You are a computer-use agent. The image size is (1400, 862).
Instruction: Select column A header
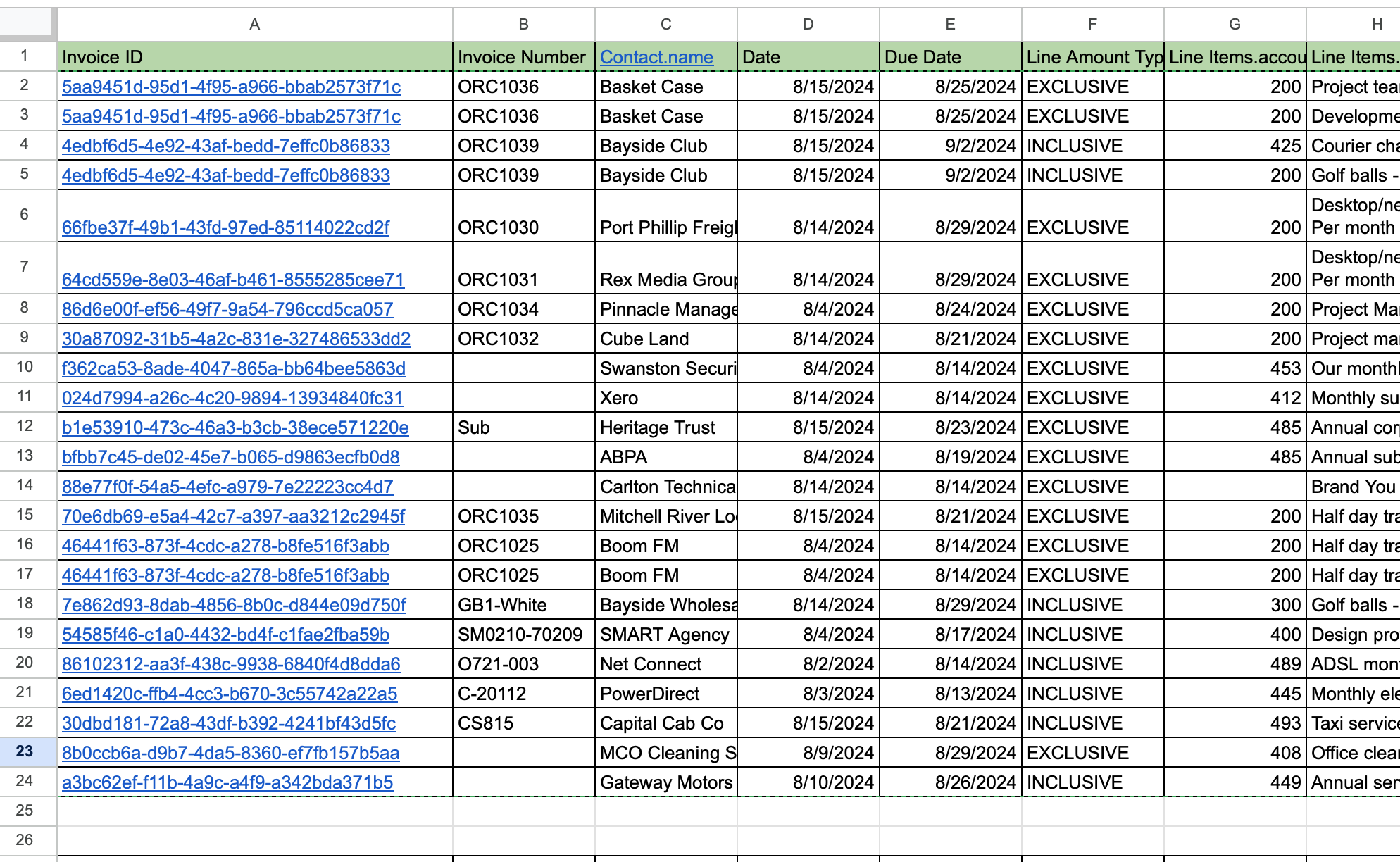tap(255, 25)
